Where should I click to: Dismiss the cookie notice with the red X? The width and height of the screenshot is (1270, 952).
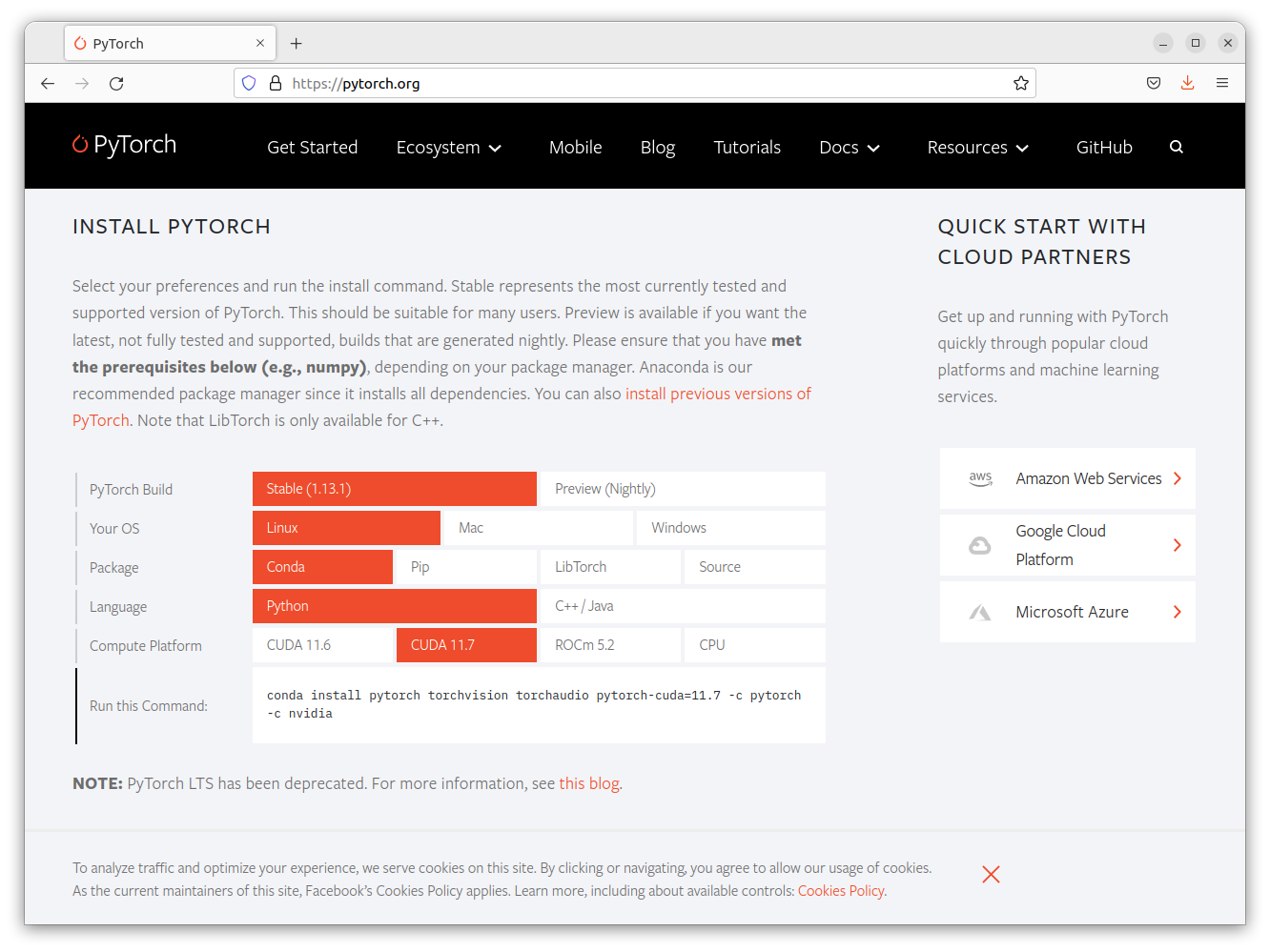point(992,875)
